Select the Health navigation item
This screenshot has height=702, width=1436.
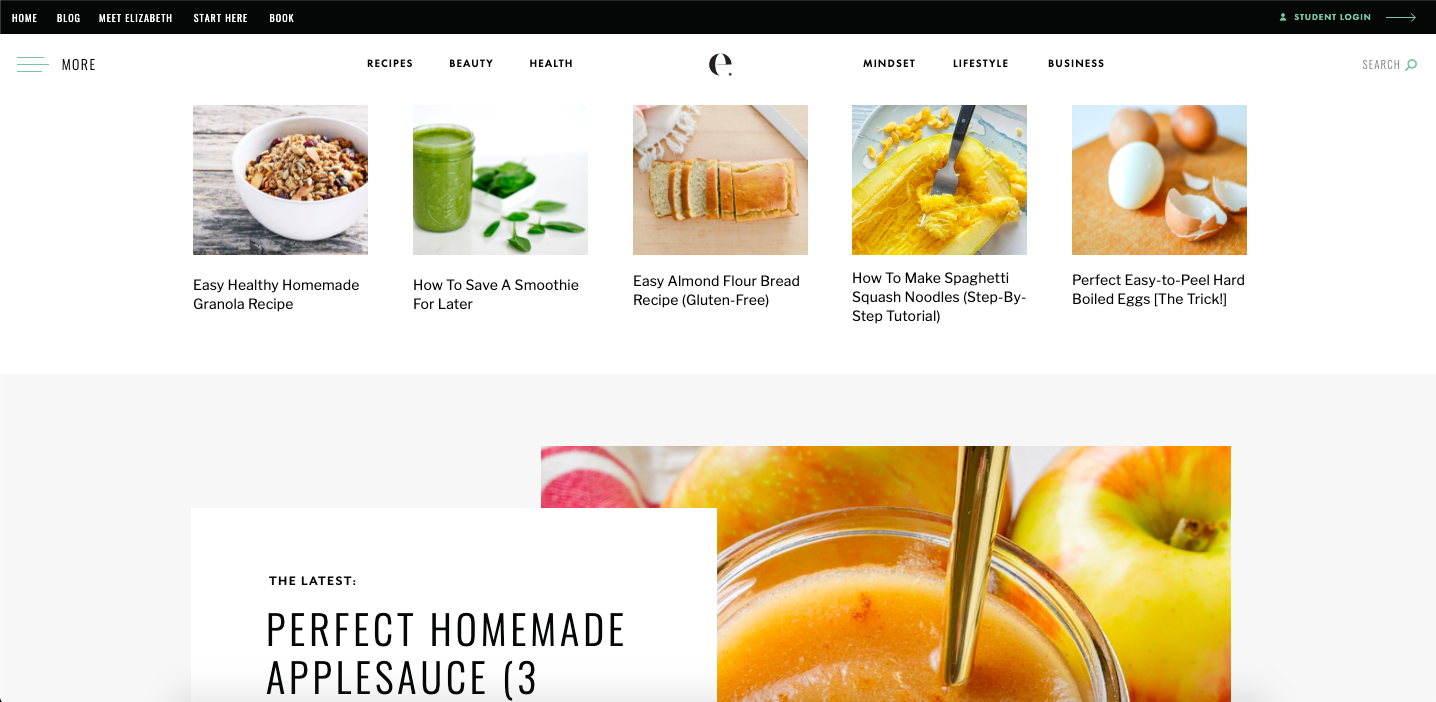[551, 63]
